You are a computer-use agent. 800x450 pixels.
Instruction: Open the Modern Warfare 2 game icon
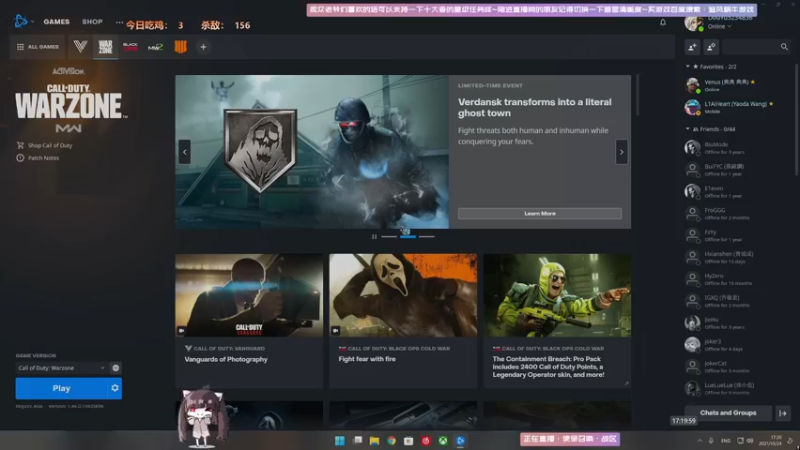pos(155,47)
